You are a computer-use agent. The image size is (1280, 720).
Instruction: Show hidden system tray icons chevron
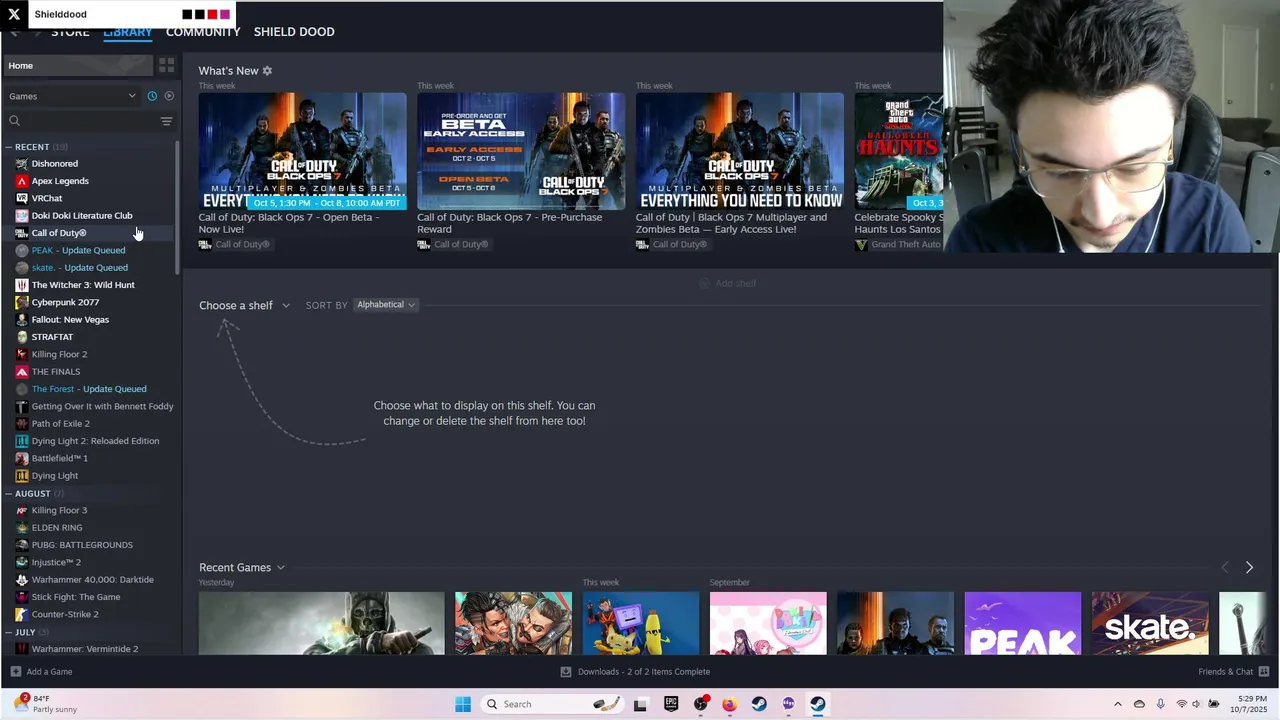point(1118,704)
